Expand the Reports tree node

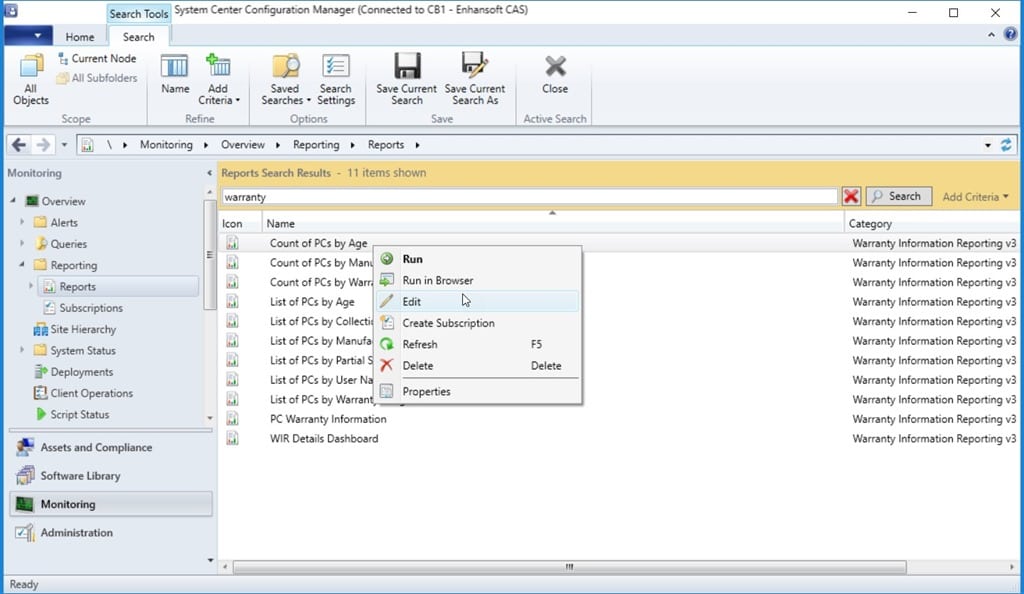click(x=31, y=287)
